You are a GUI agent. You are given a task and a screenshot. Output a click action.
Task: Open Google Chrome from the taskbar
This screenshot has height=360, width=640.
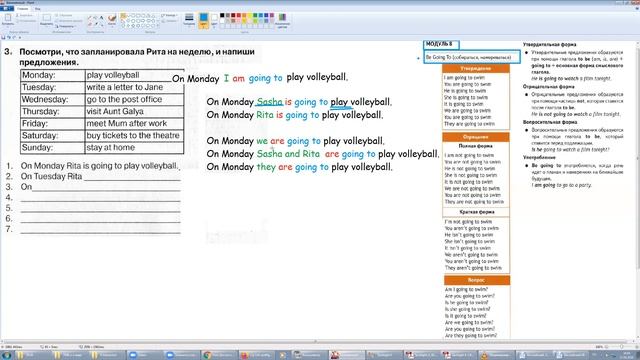coord(219,355)
